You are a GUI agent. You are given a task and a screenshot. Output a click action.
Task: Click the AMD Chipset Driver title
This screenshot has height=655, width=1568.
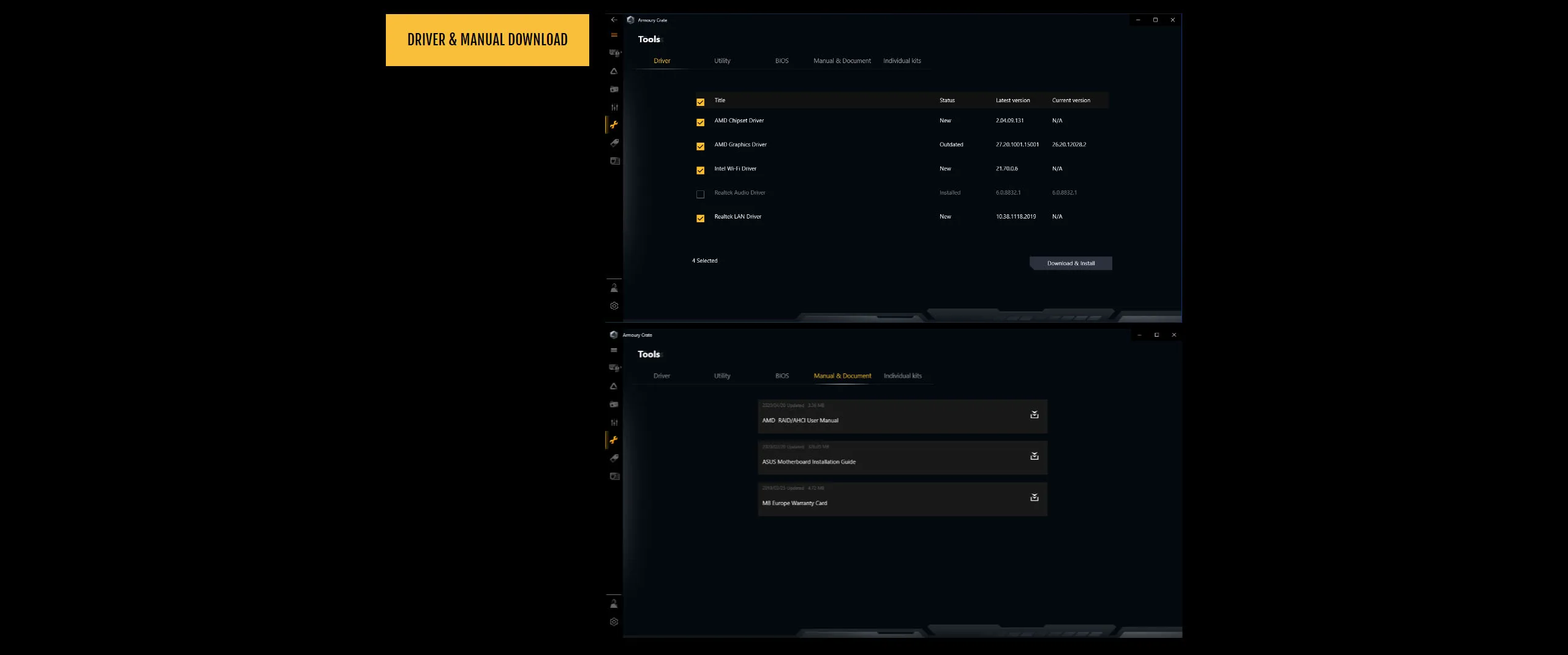[x=739, y=121]
